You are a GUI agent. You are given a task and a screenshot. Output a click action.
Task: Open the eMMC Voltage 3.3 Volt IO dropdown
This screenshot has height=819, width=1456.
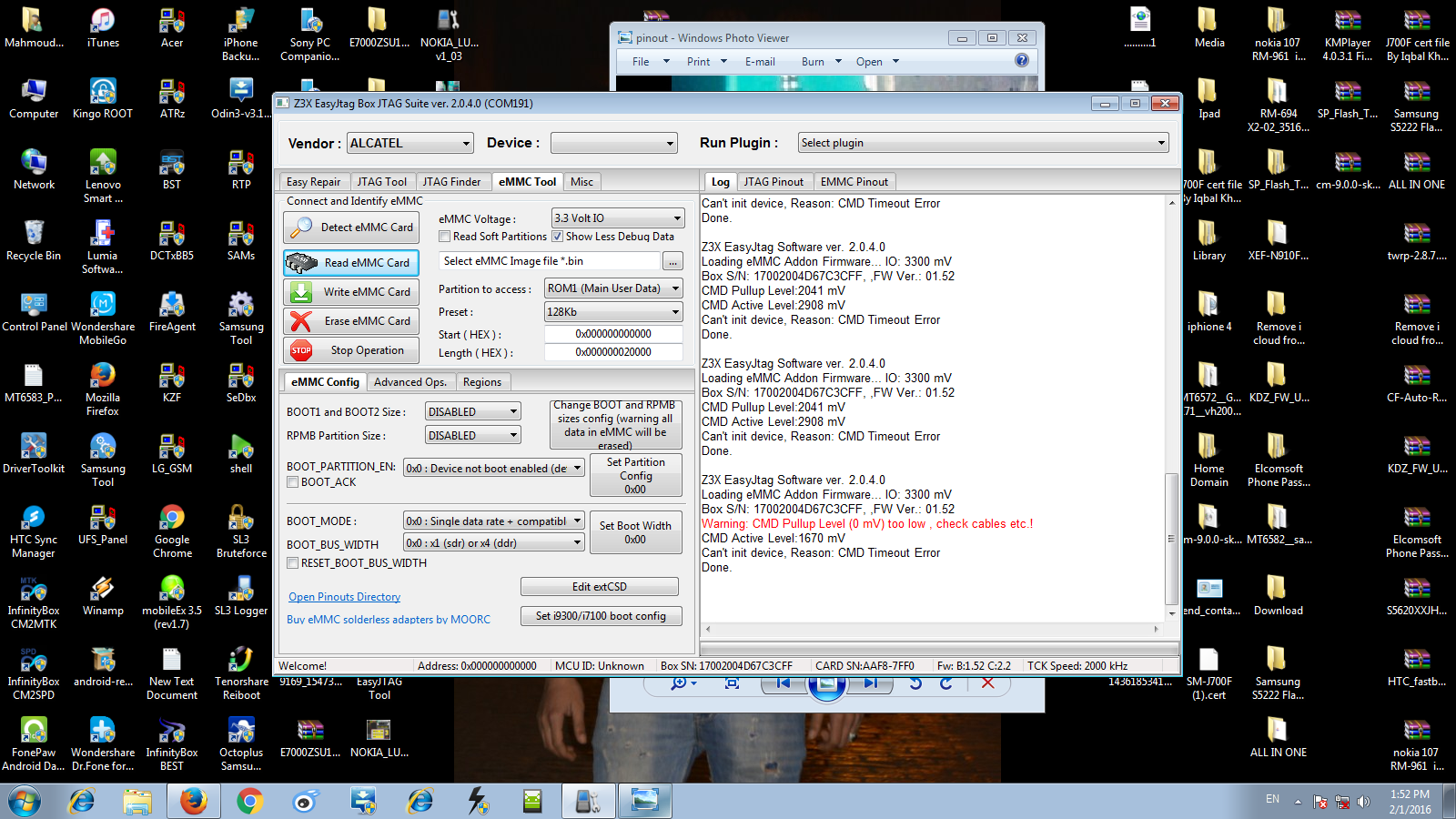618,218
